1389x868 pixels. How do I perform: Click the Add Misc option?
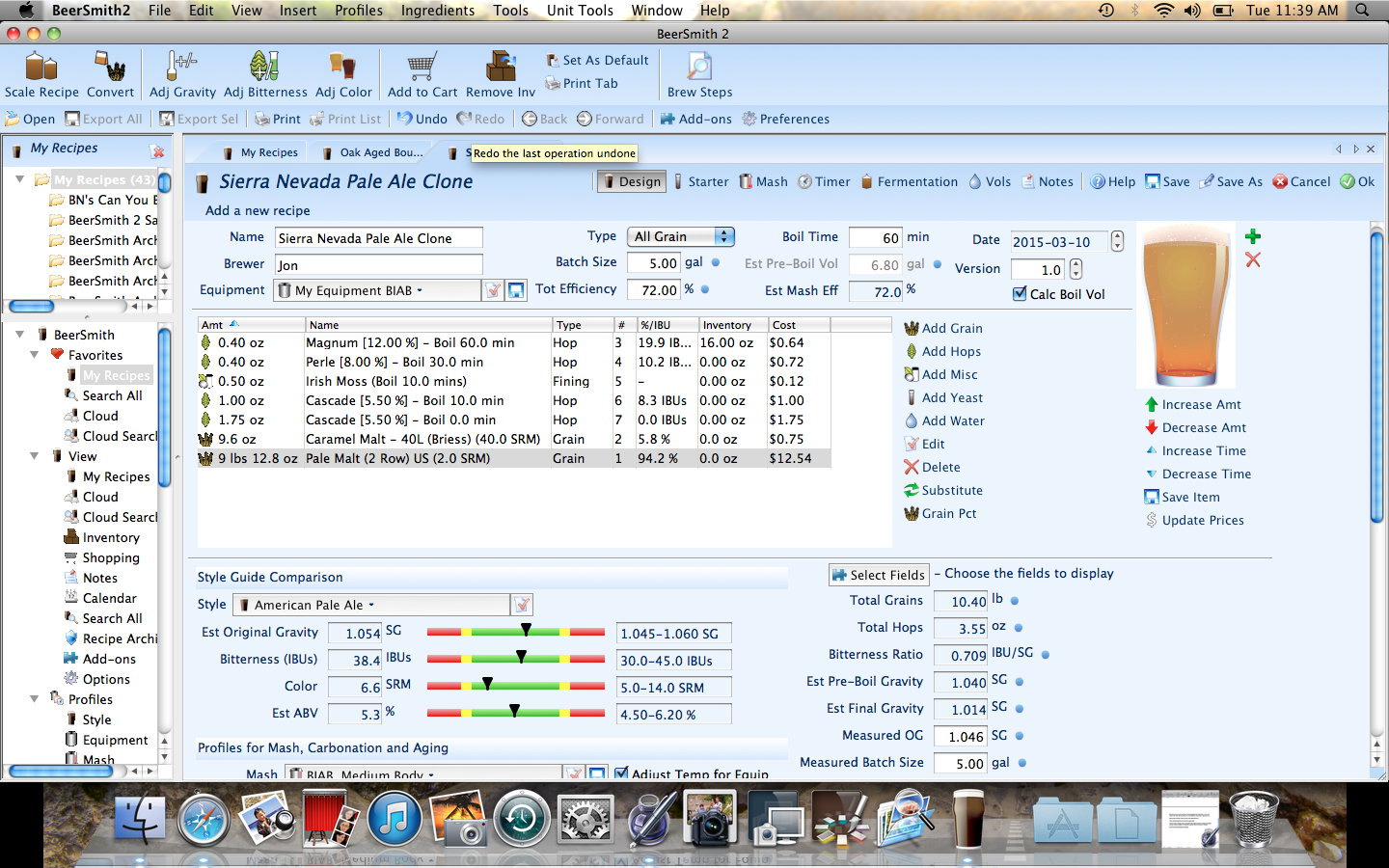940,374
